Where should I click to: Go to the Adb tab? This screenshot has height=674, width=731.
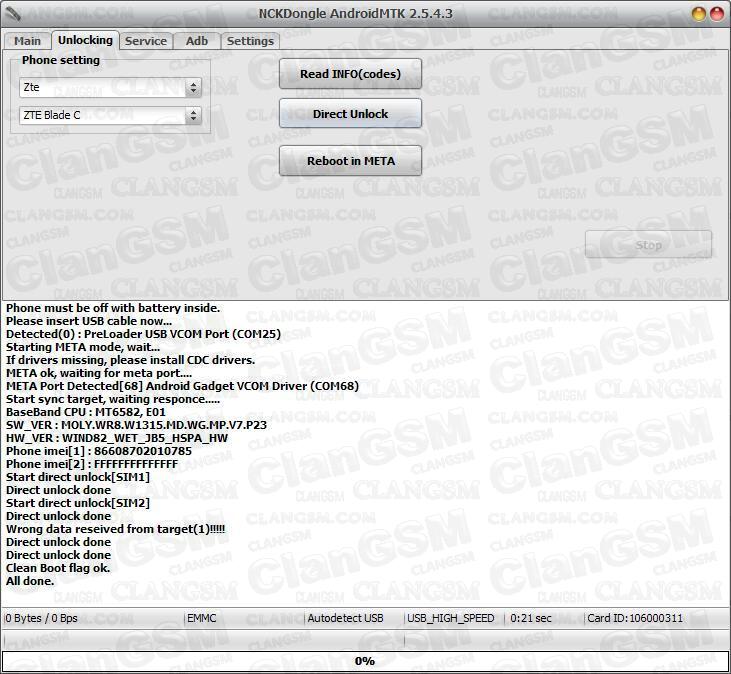(x=197, y=41)
